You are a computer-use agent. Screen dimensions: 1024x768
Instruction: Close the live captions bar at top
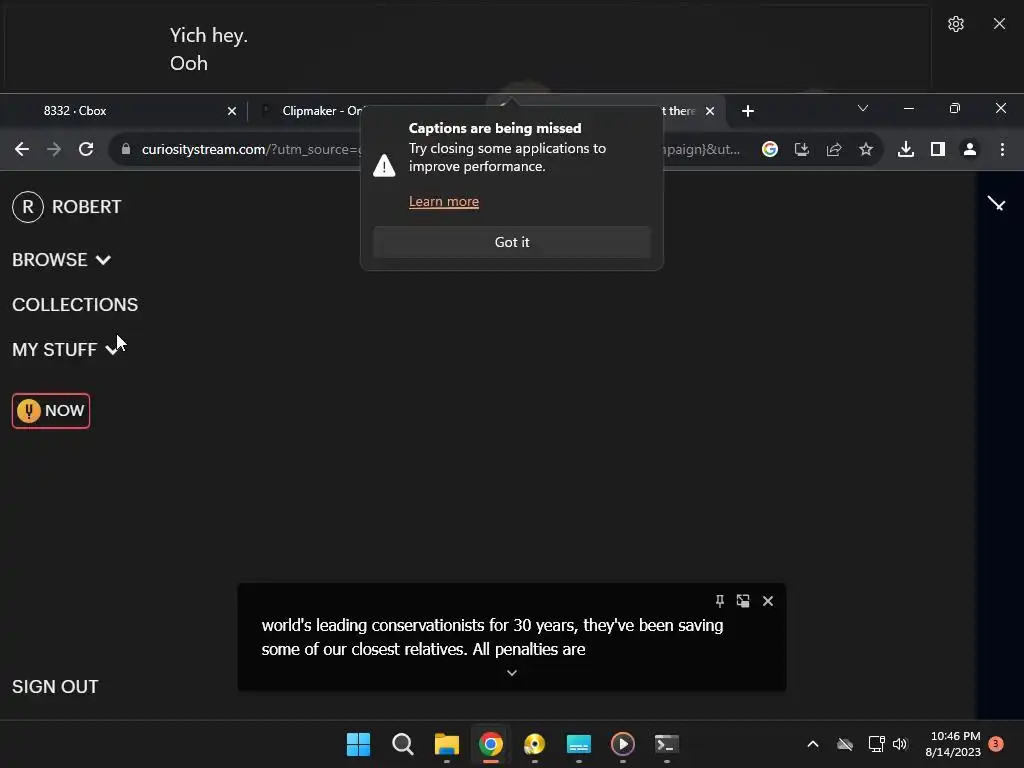click(999, 24)
